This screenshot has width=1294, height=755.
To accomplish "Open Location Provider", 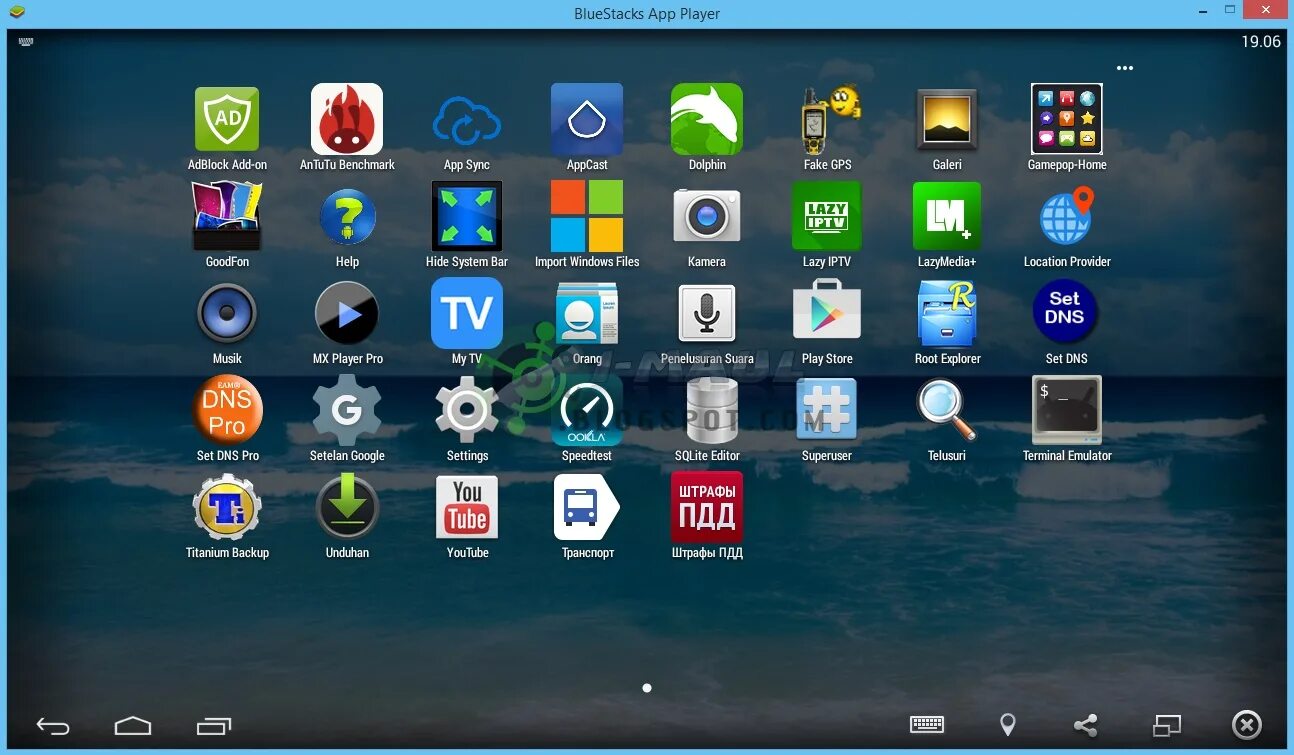I will [1067, 216].
